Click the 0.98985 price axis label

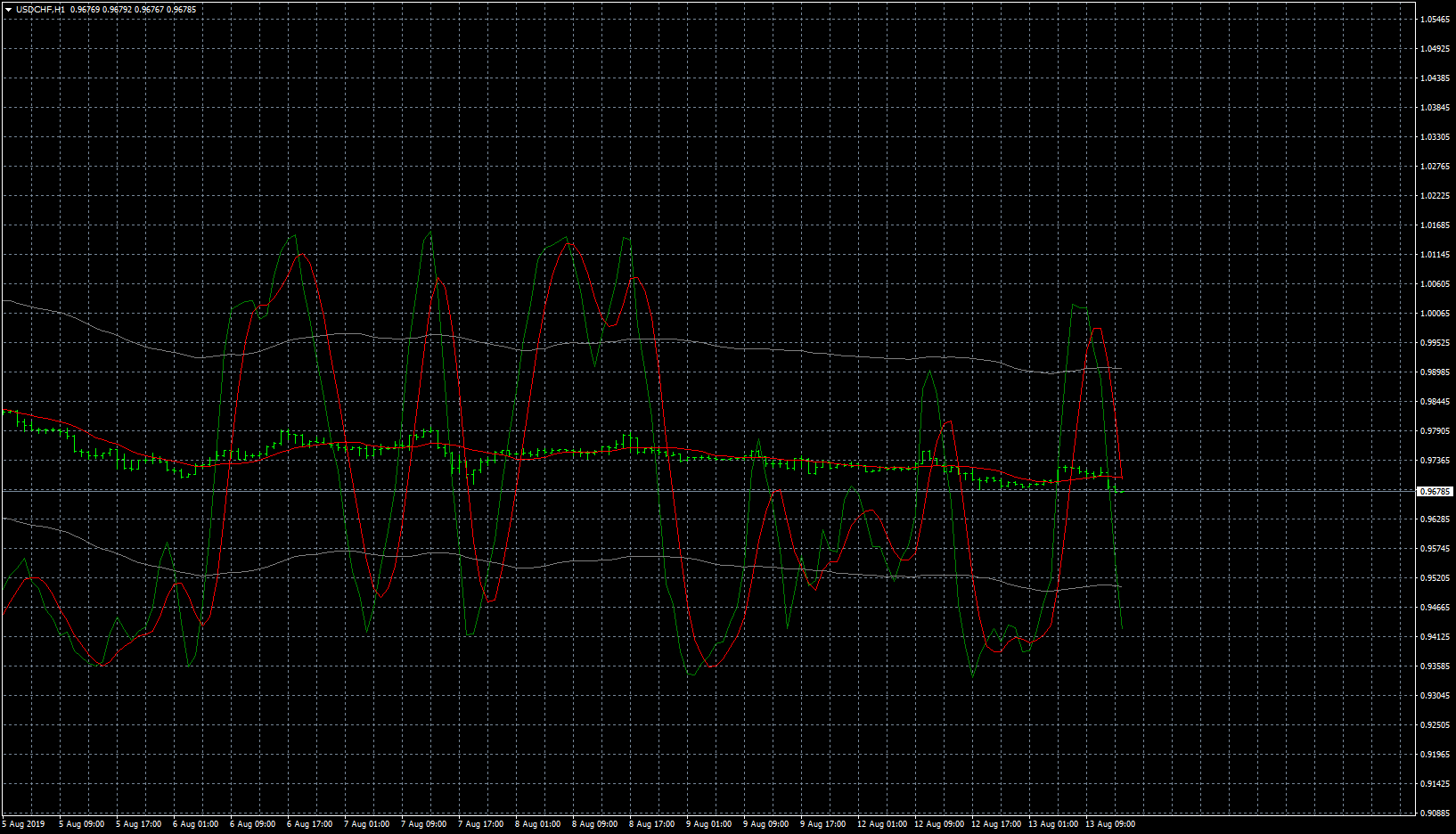[x=1435, y=372]
